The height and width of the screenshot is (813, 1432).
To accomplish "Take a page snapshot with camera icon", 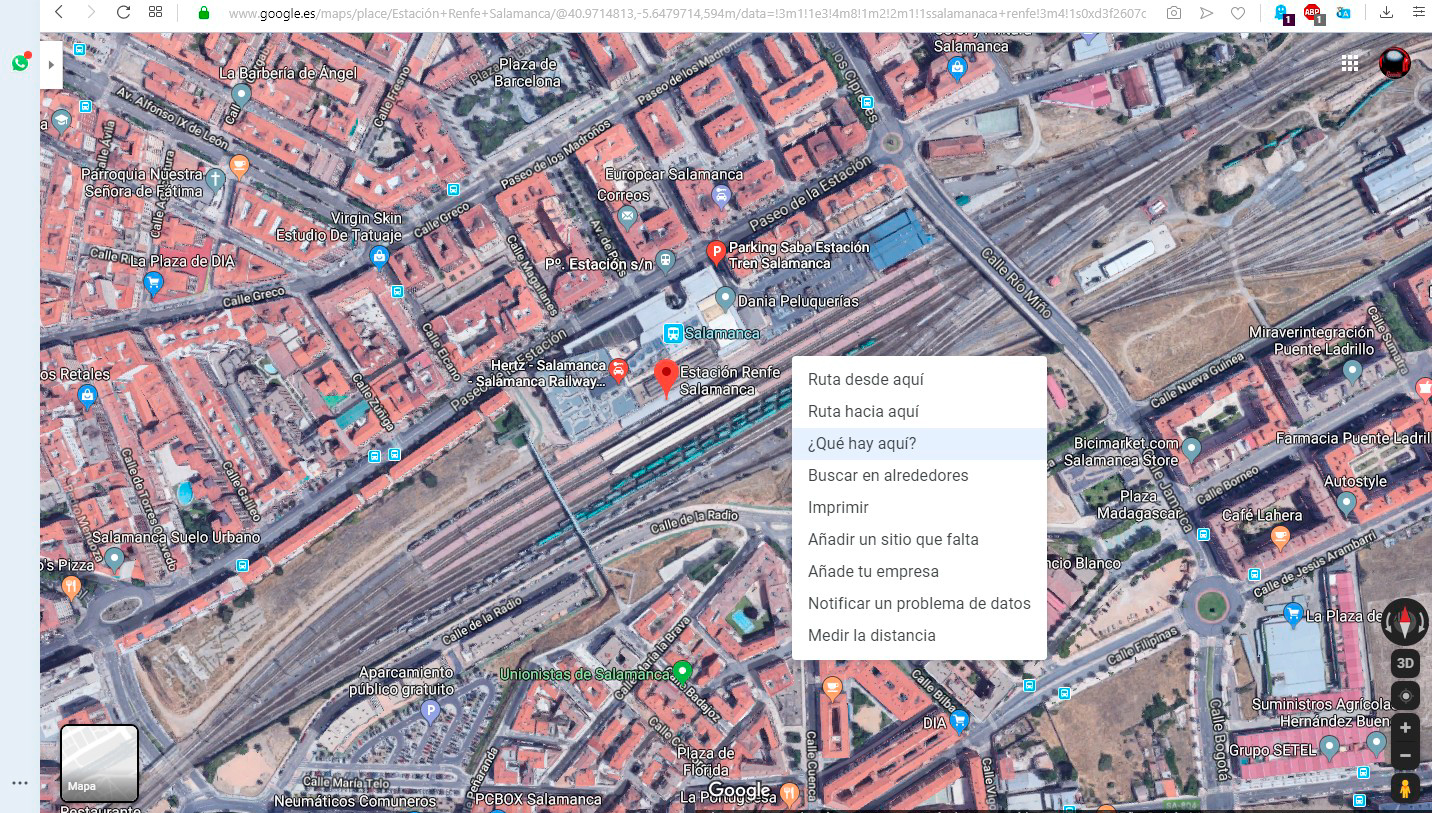I will (1173, 13).
